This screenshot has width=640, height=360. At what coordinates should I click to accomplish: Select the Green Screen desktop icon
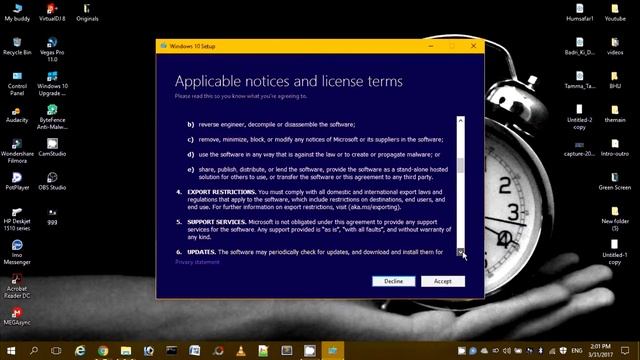(615, 181)
